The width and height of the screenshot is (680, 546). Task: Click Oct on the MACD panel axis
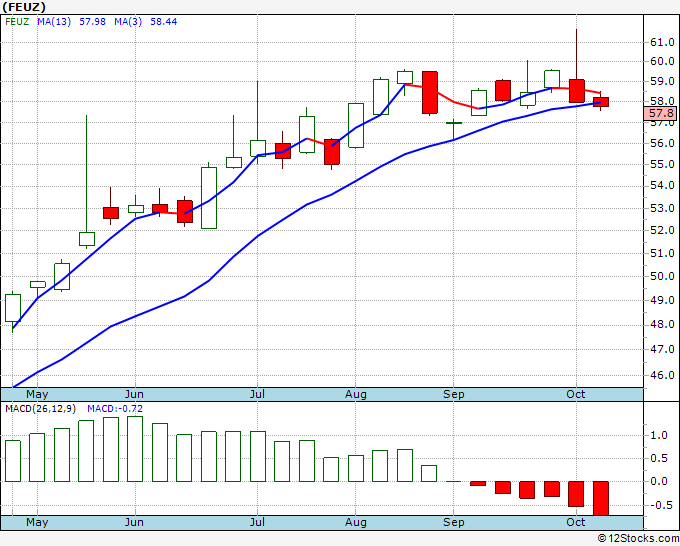click(576, 522)
